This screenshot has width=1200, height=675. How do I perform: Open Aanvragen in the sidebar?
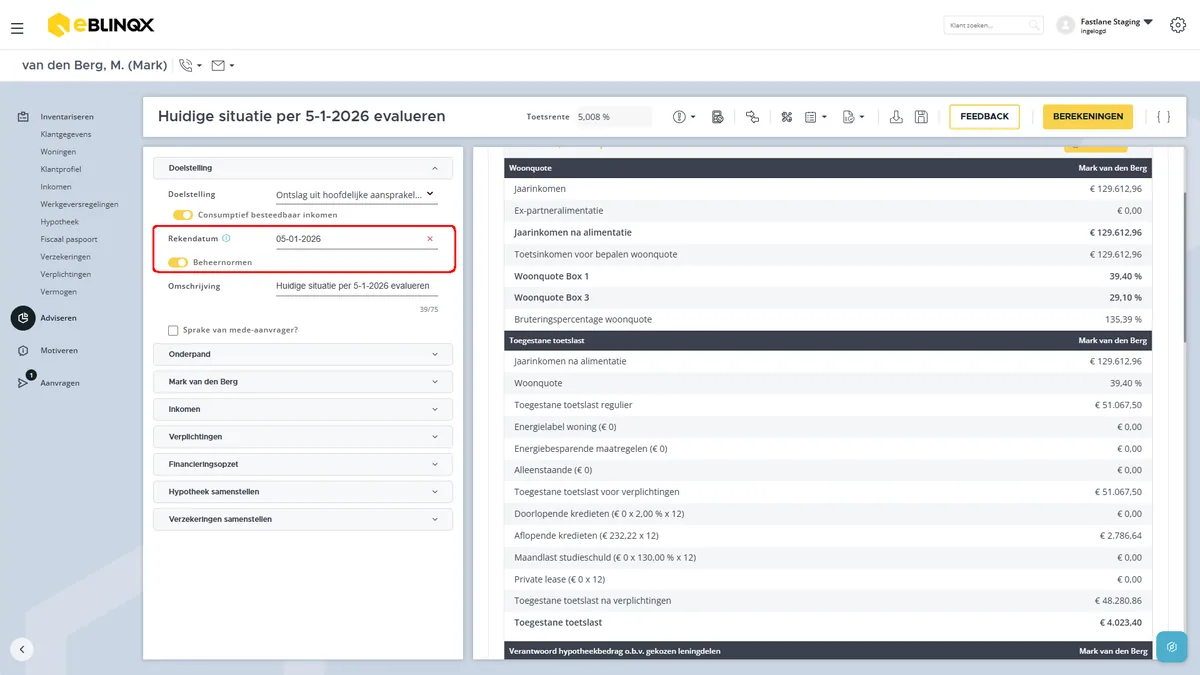[60, 383]
